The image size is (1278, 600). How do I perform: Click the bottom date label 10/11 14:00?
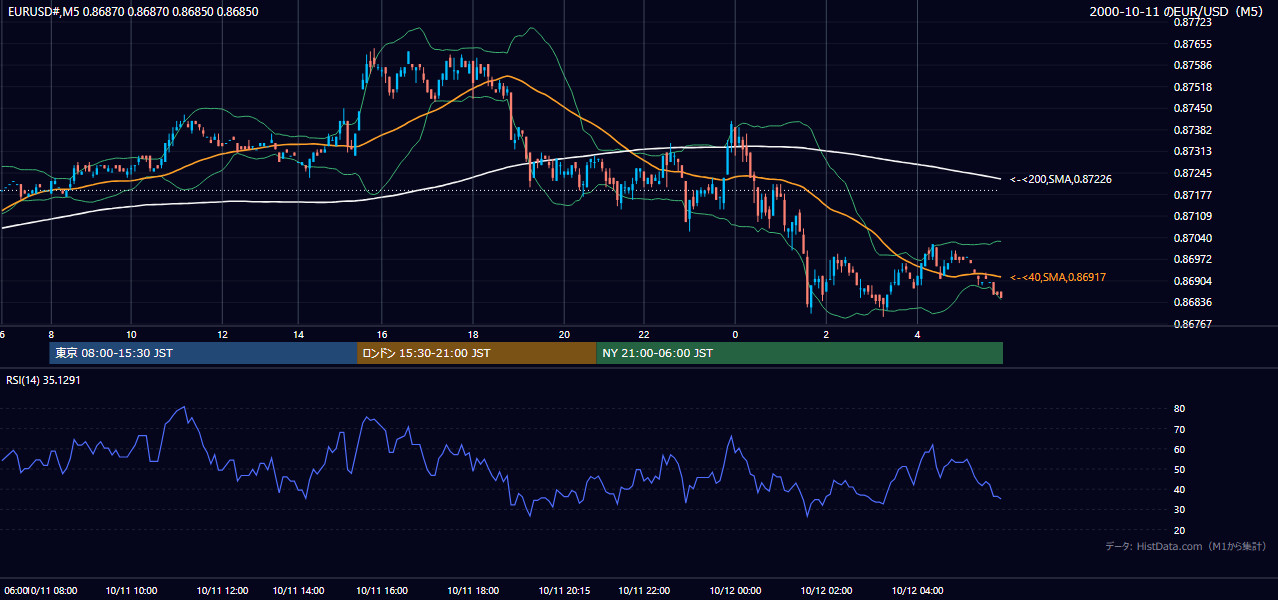click(x=298, y=590)
